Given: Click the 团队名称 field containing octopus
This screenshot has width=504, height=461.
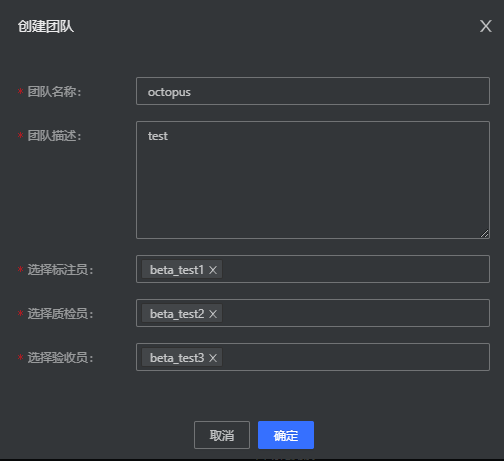Looking at the screenshot, I should [x=313, y=91].
